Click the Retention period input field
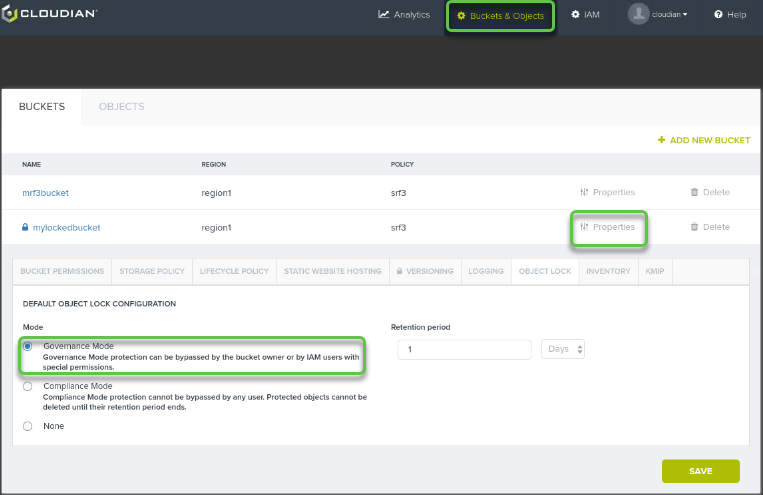The width and height of the screenshot is (763, 495). click(x=464, y=349)
